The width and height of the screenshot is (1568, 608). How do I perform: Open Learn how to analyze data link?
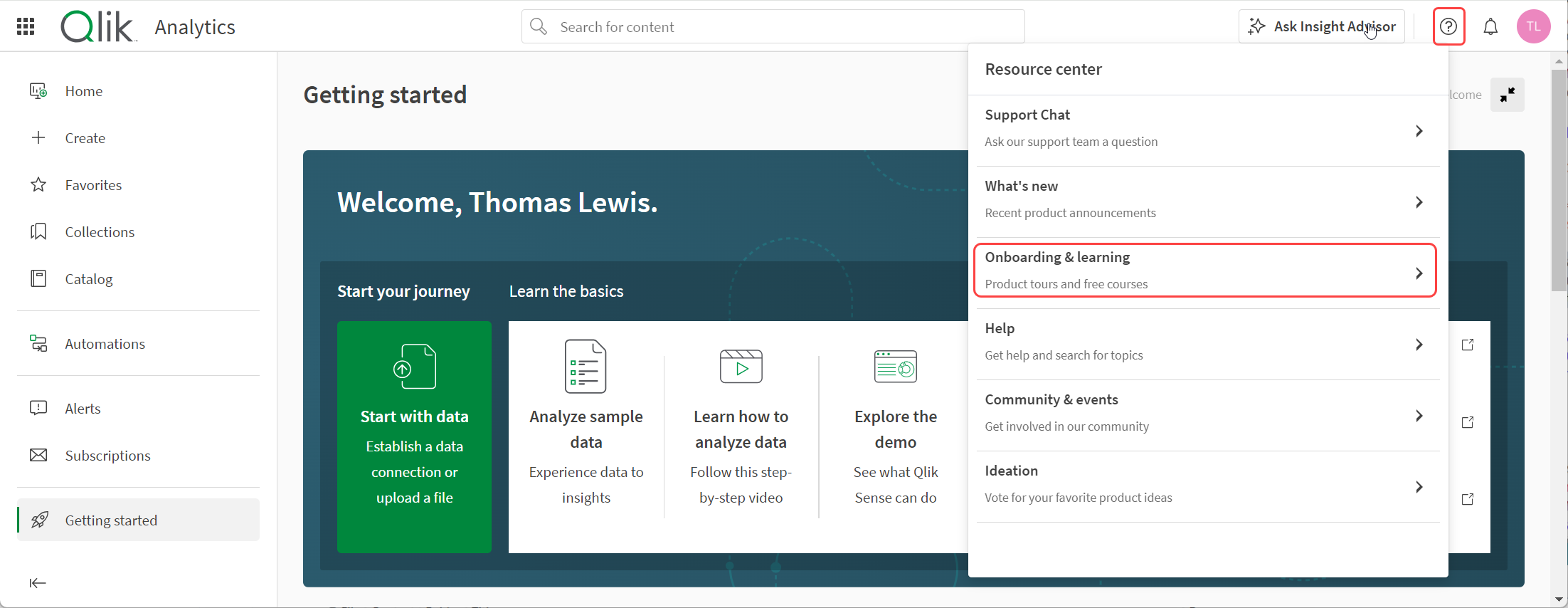coord(741,429)
